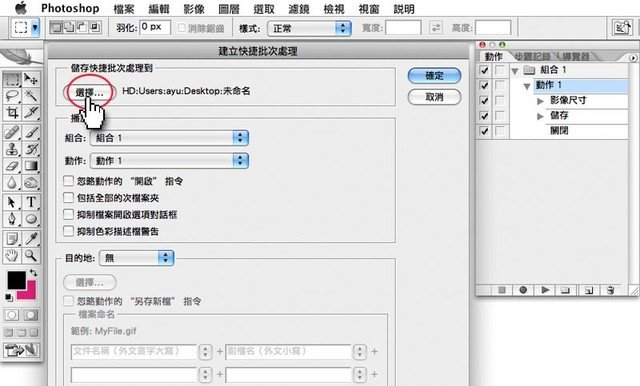The height and width of the screenshot is (386, 640).
Task: Select the Move tool in the toolbox
Action: [31, 79]
